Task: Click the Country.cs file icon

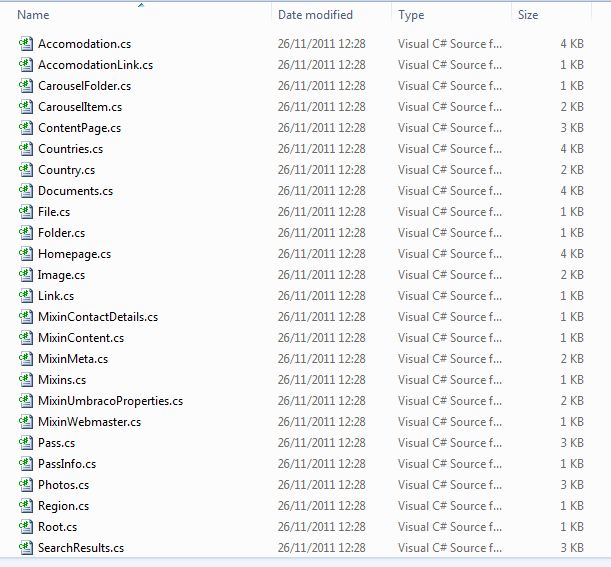Action: point(26,170)
